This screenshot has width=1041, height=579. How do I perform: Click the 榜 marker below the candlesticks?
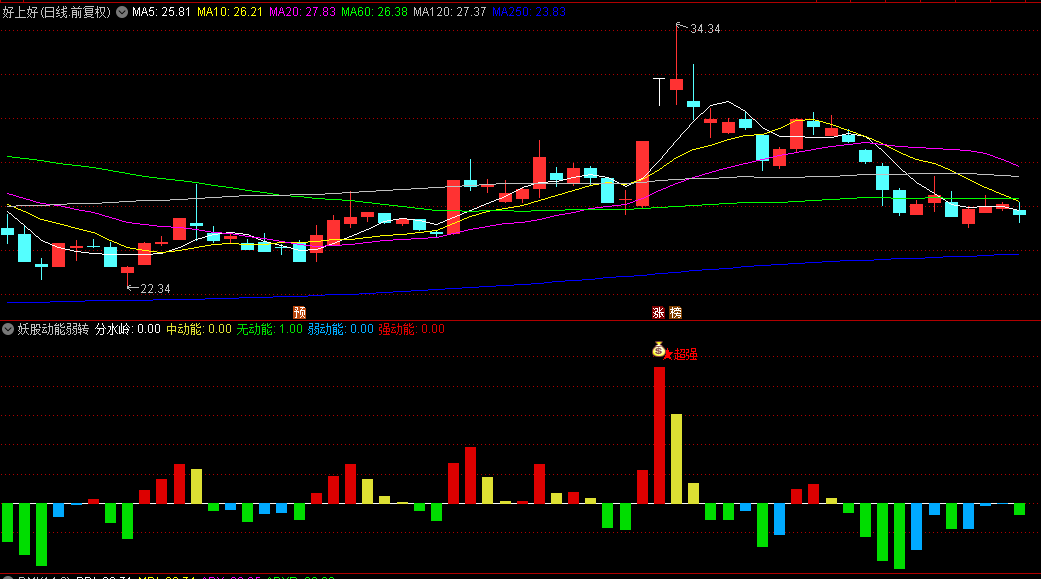click(676, 312)
